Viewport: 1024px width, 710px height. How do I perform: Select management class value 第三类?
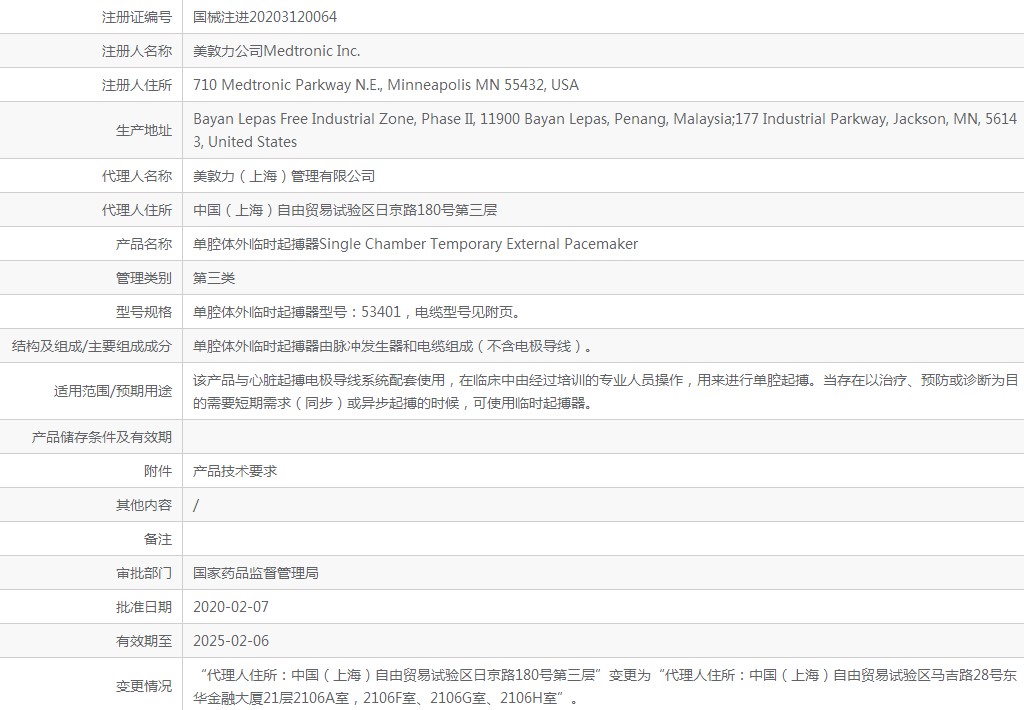[214, 278]
